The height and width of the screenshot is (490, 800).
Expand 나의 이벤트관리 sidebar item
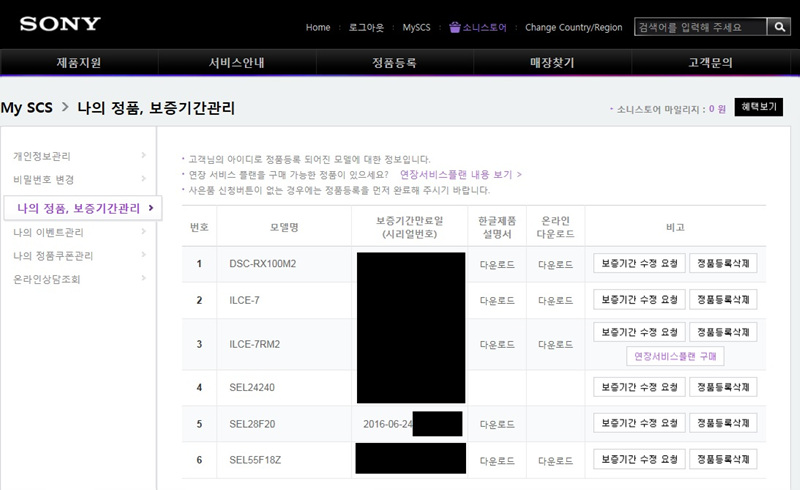click(x=78, y=232)
